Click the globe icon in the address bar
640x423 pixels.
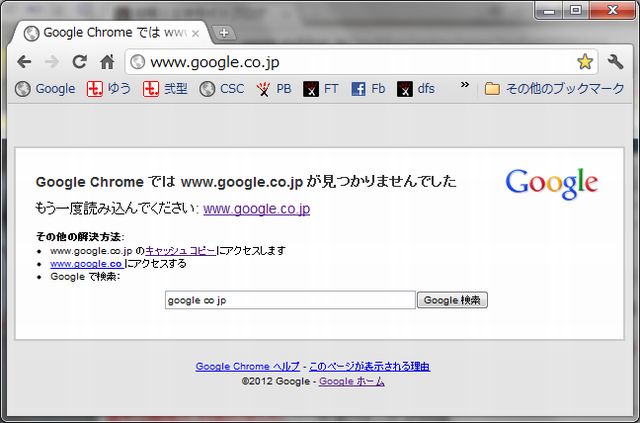coord(138,62)
